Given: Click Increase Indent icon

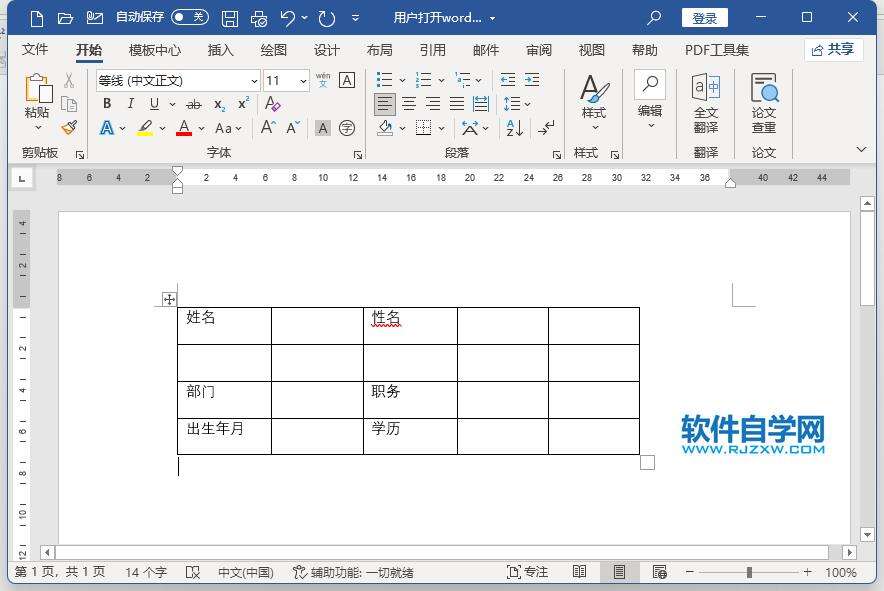Looking at the screenshot, I should click(532, 80).
